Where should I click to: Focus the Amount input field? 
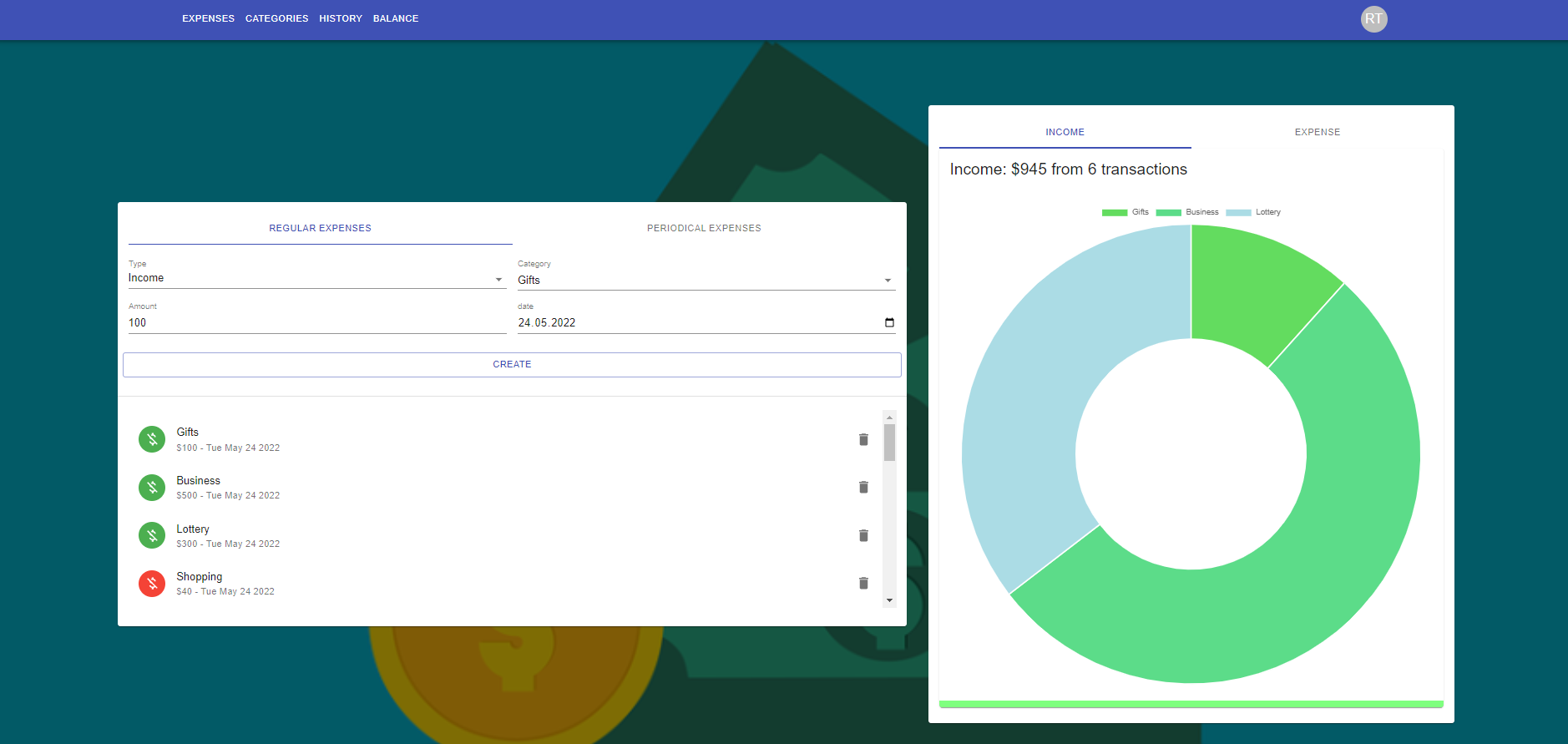(316, 323)
